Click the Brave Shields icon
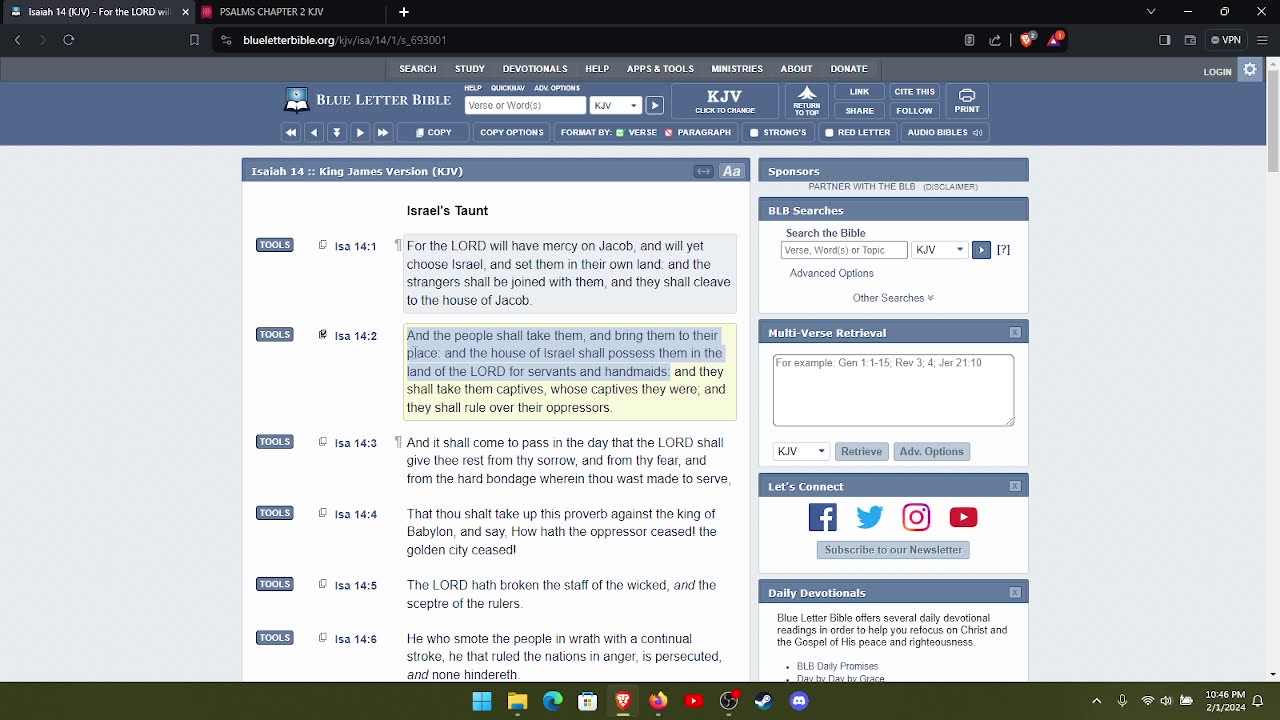The width and height of the screenshot is (1280, 720). (x=1026, y=40)
